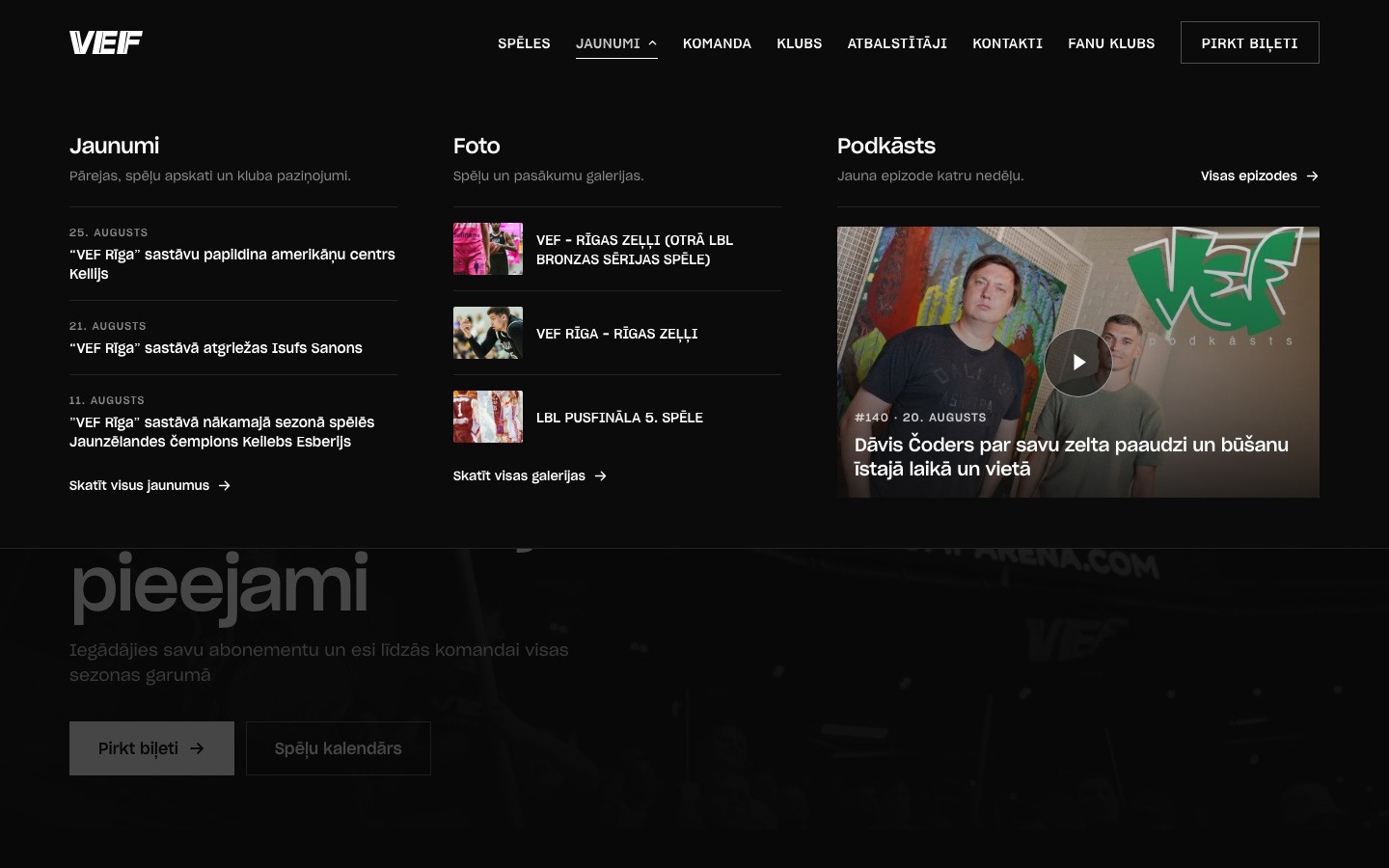Click 'Spēļu un pasākumu galerijas.' text

tap(549, 176)
